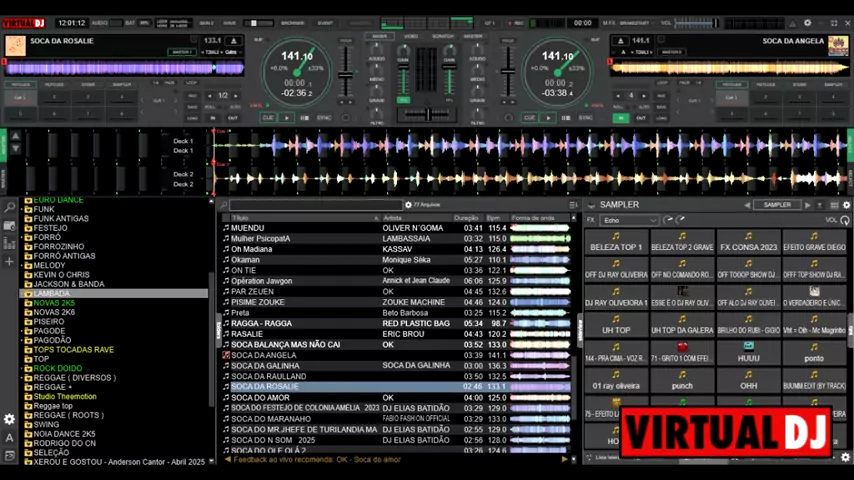Click the play button on right deck
The width and height of the screenshot is (854, 480).
click(548, 118)
